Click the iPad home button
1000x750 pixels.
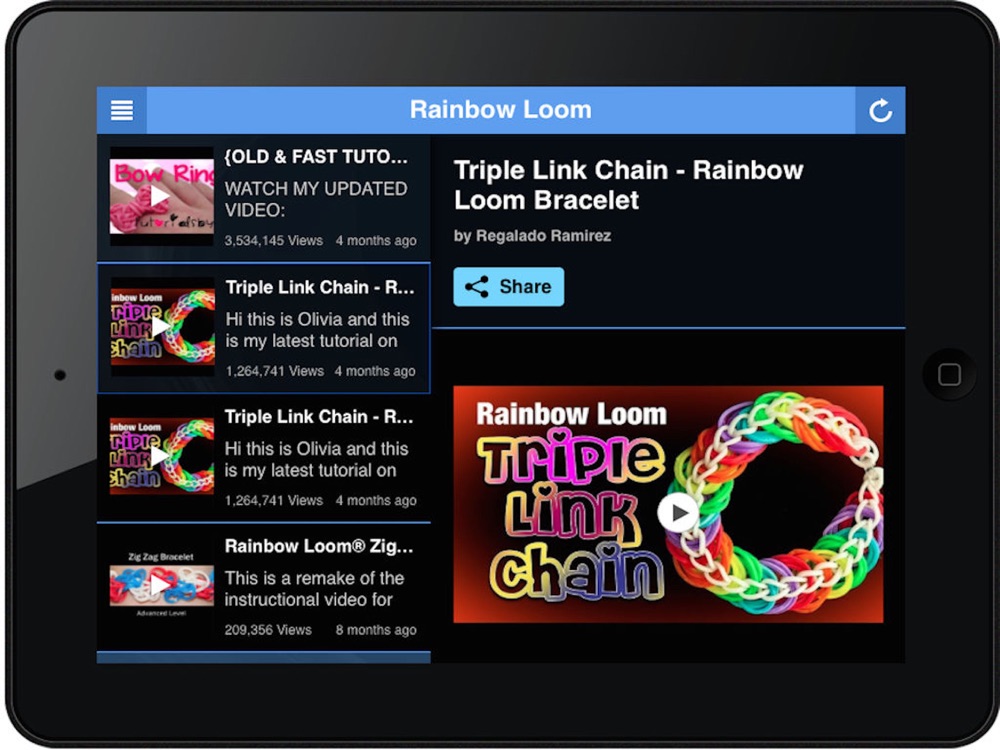click(949, 374)
